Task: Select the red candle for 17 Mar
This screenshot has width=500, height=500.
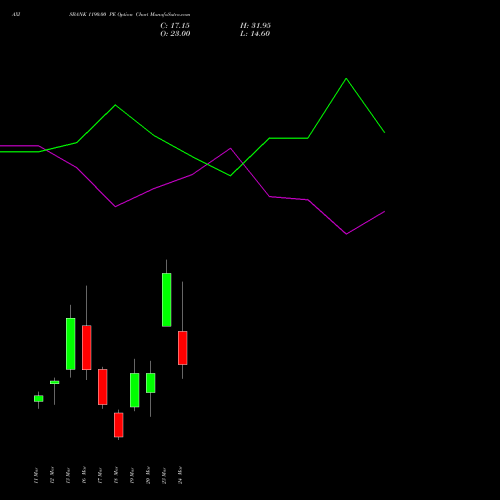Action: (103, 387)
